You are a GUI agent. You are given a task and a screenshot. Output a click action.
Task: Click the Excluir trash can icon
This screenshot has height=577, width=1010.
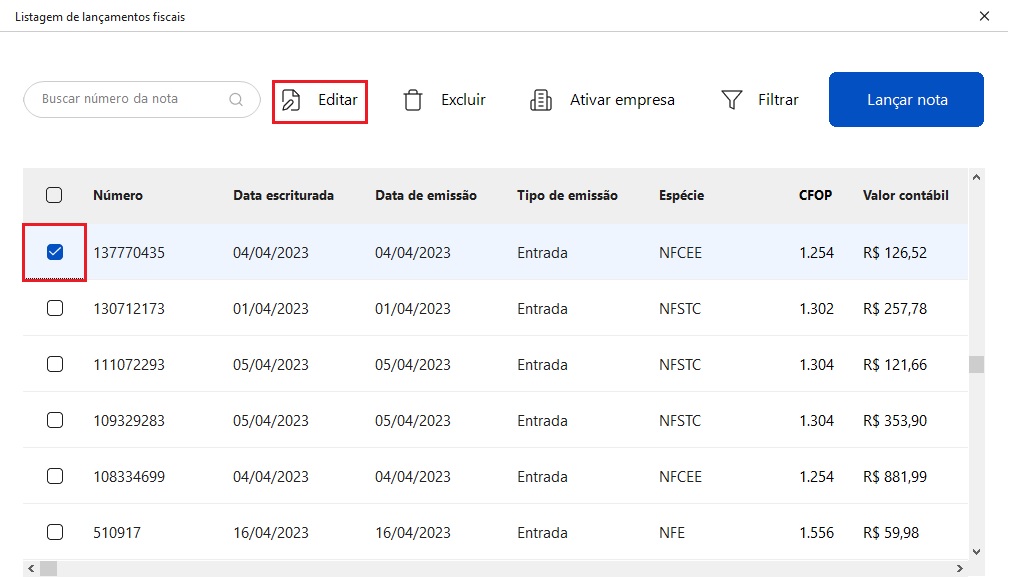[413, 100]
